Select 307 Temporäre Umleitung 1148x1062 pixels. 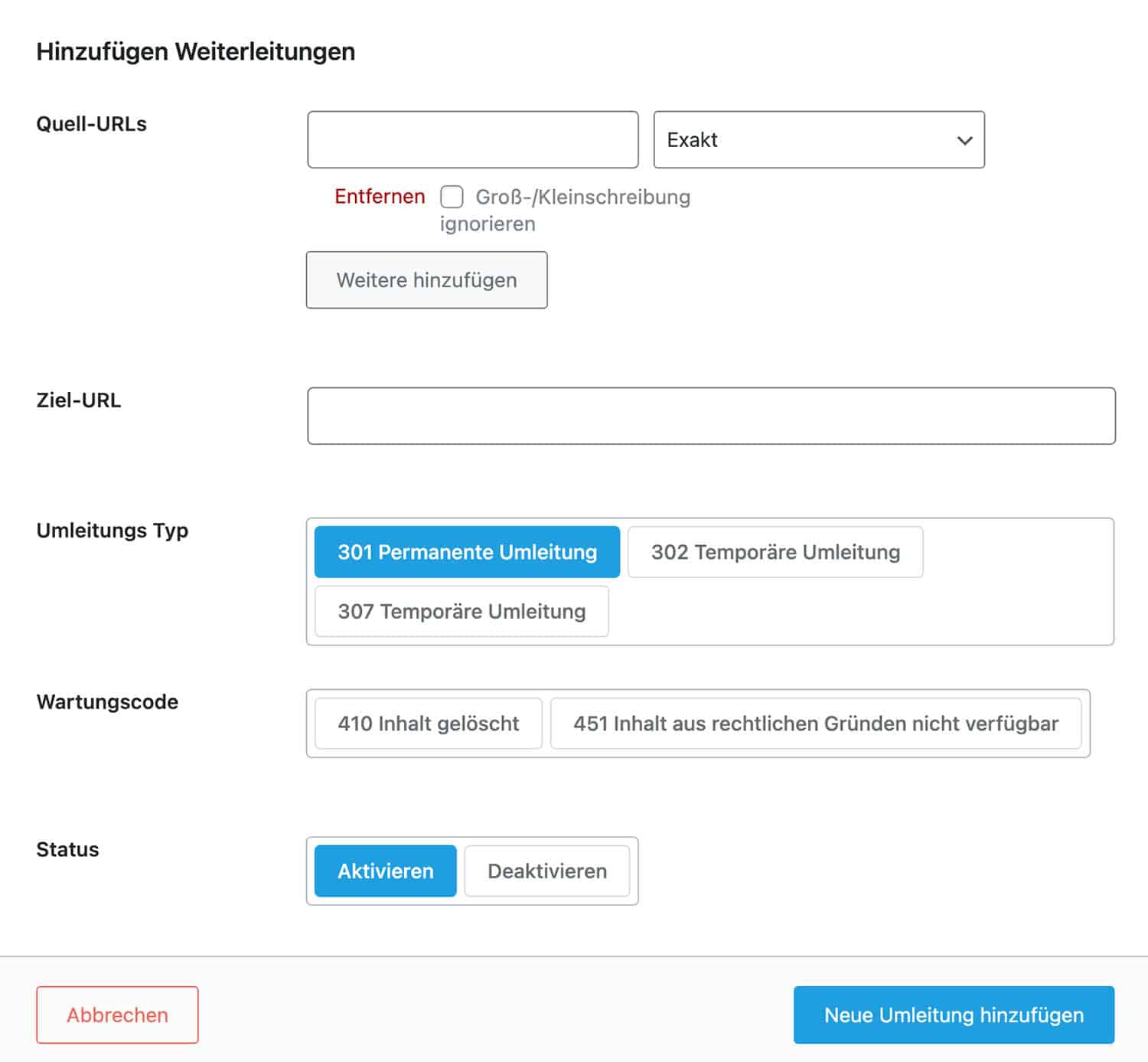[x=461, y=612]
